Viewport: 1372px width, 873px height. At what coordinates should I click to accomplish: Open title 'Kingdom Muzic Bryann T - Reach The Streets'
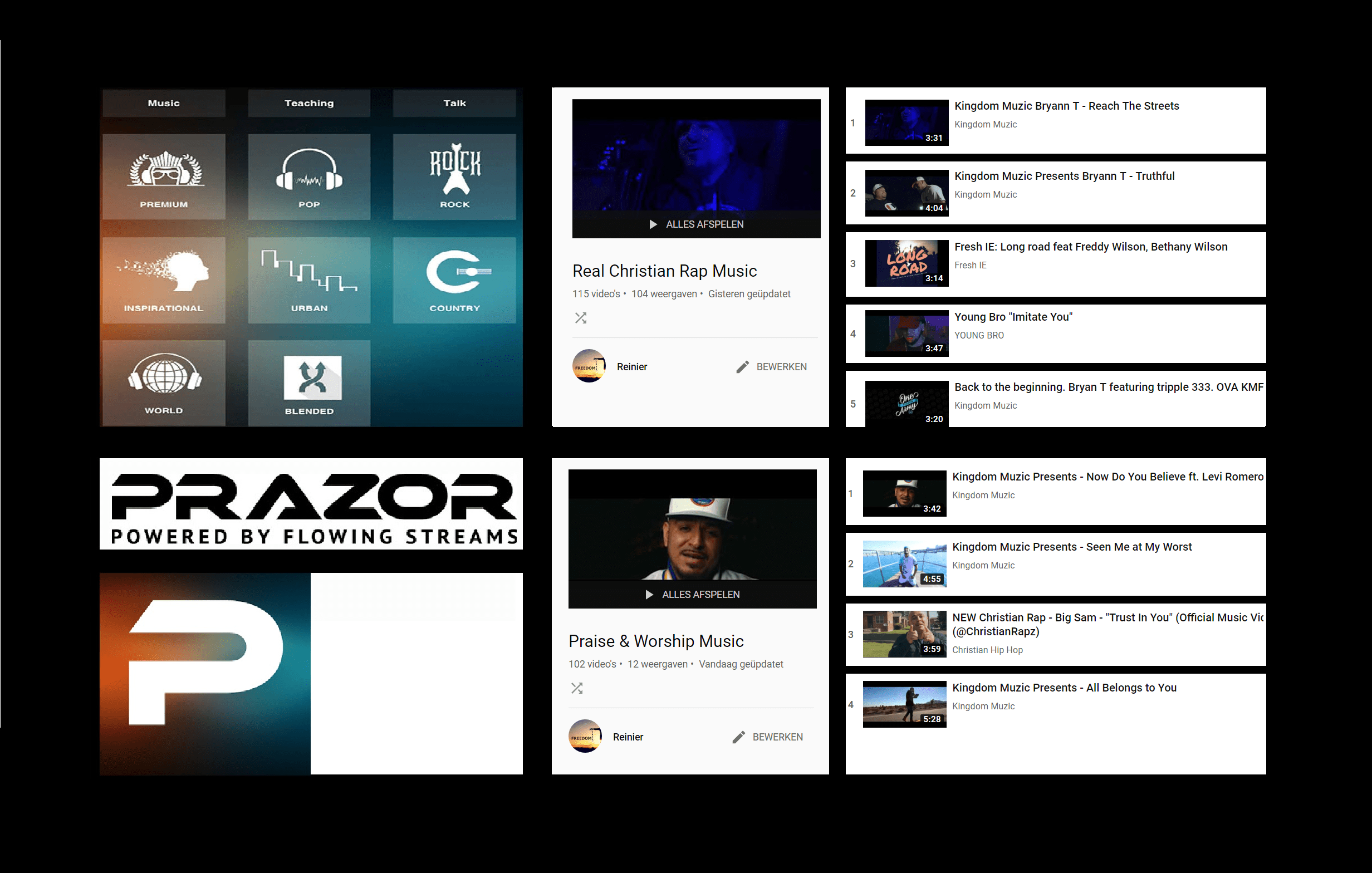(x=1067, y=106)
